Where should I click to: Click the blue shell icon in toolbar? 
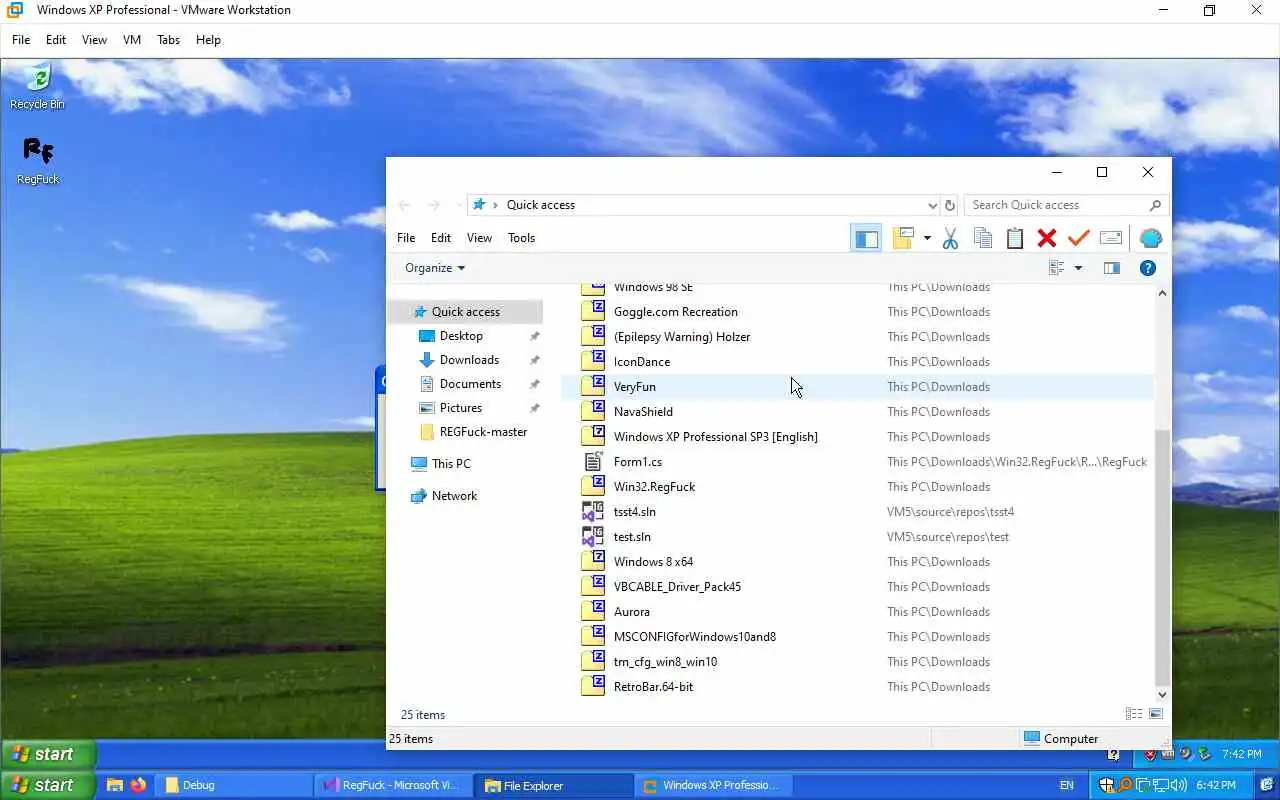click(x=1151, y=238)
